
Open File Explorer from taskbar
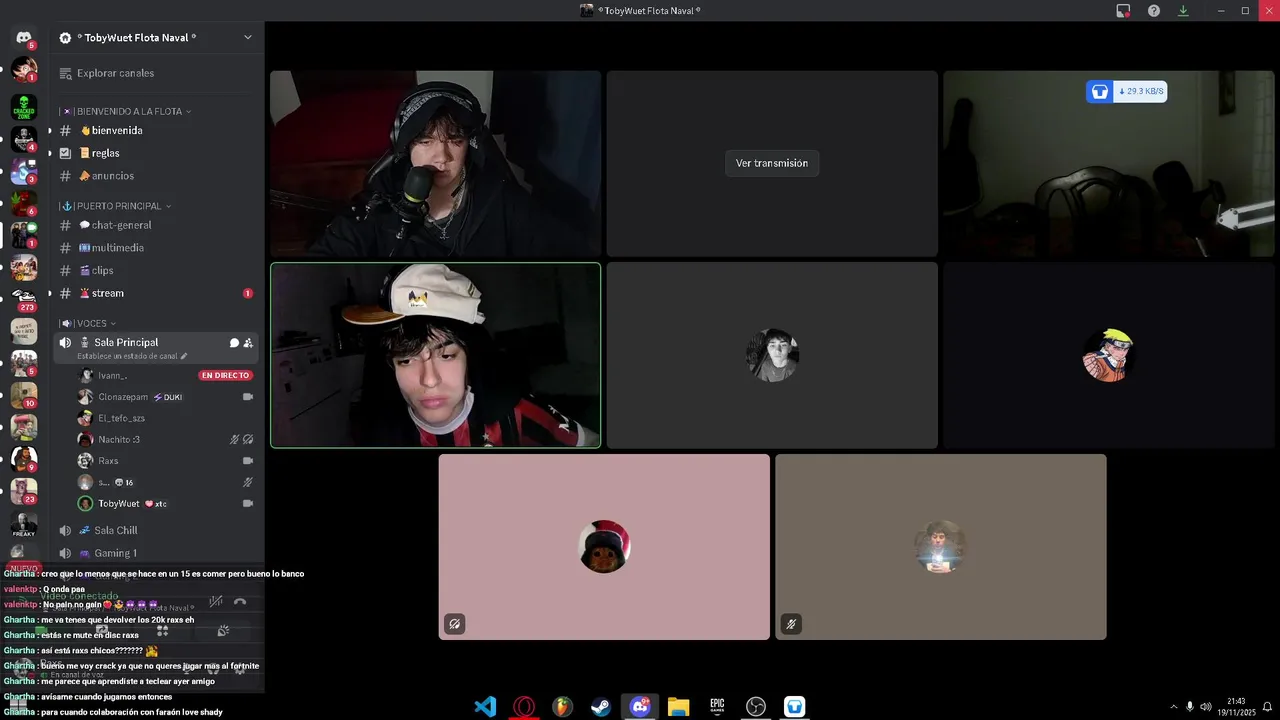(679, 707)
